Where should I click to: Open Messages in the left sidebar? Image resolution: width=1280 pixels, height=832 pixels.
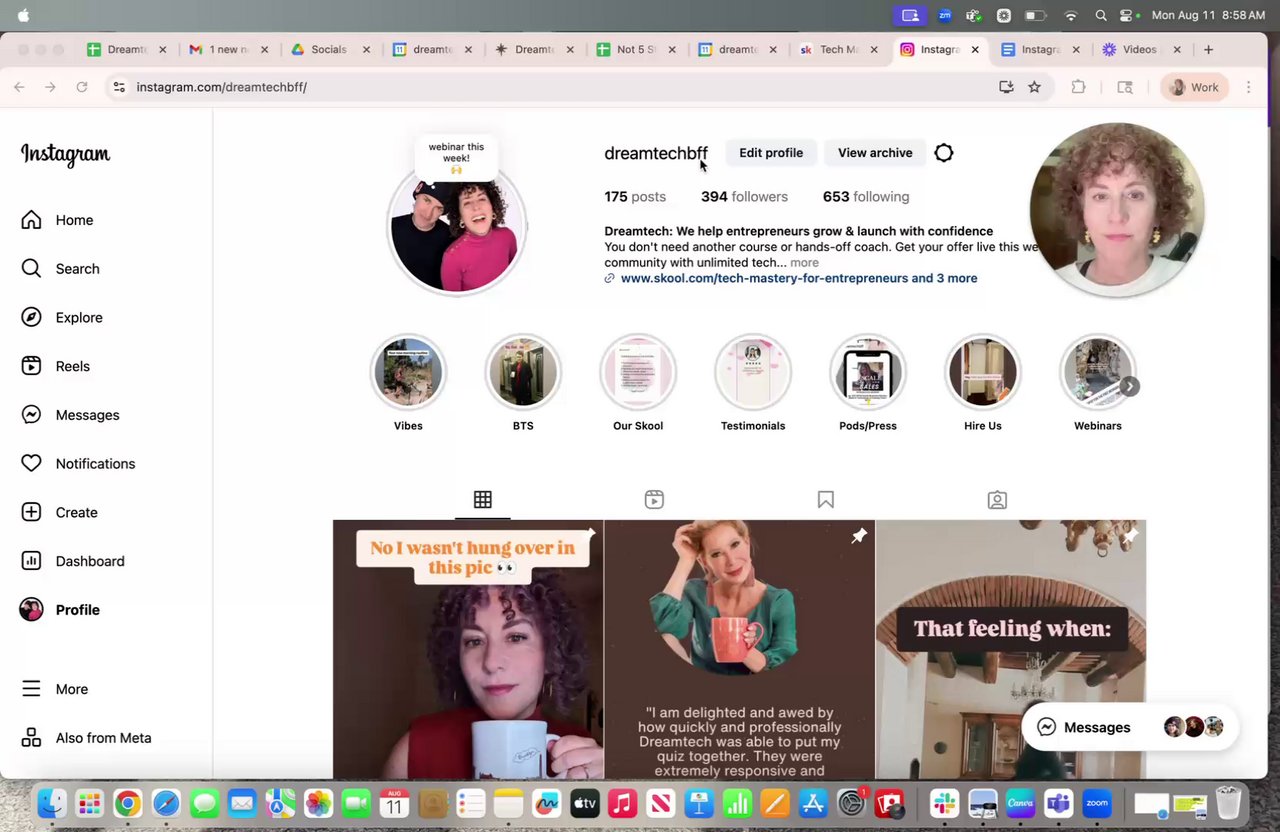tap(70, 415)
